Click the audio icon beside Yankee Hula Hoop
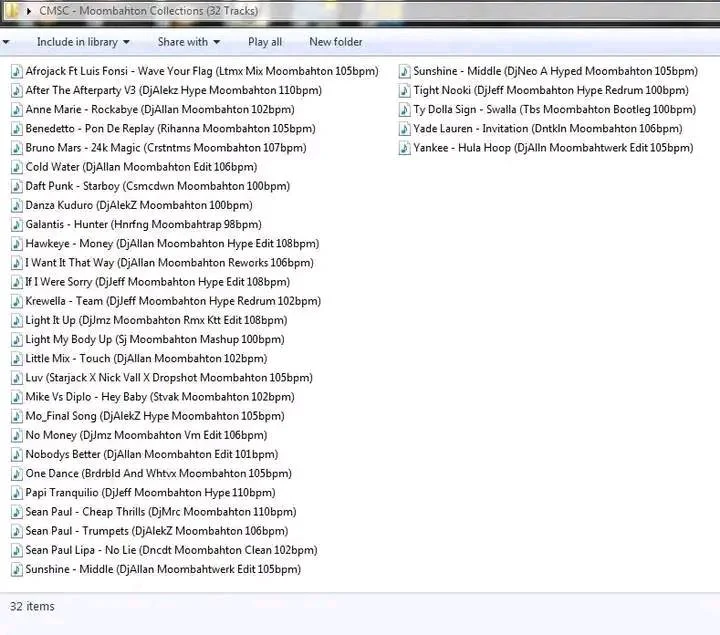 point(405,148)
